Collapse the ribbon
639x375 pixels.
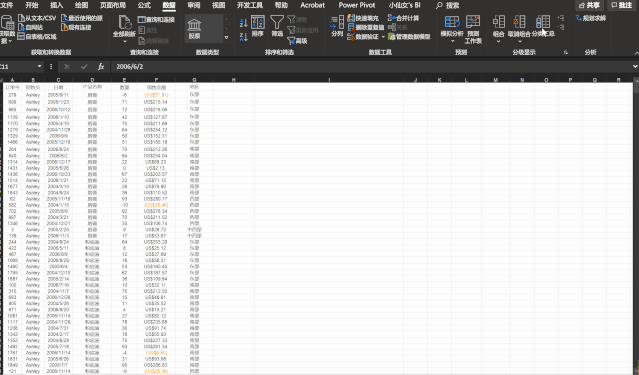coord(636,53)
